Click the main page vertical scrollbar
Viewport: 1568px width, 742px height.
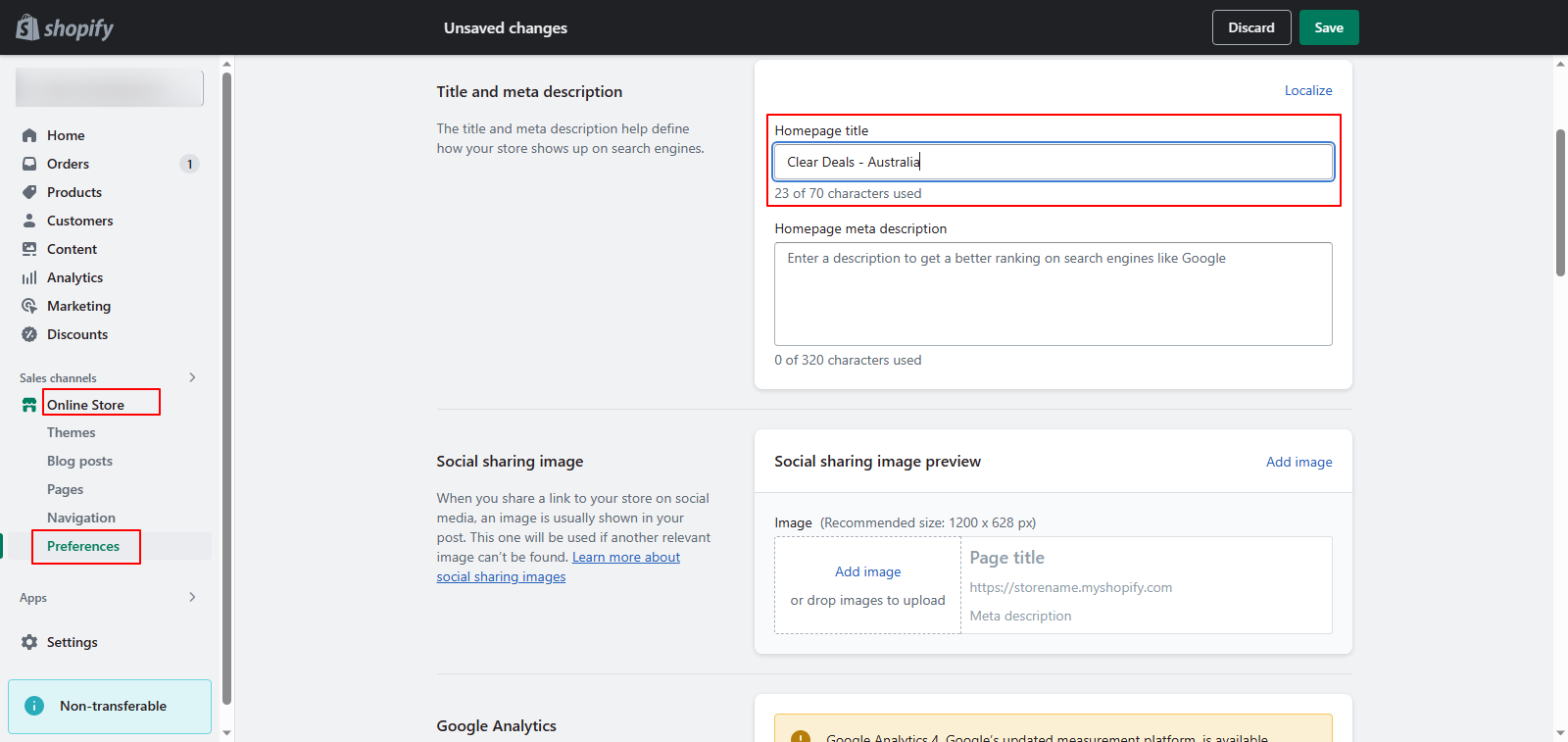coord(1560,203)
